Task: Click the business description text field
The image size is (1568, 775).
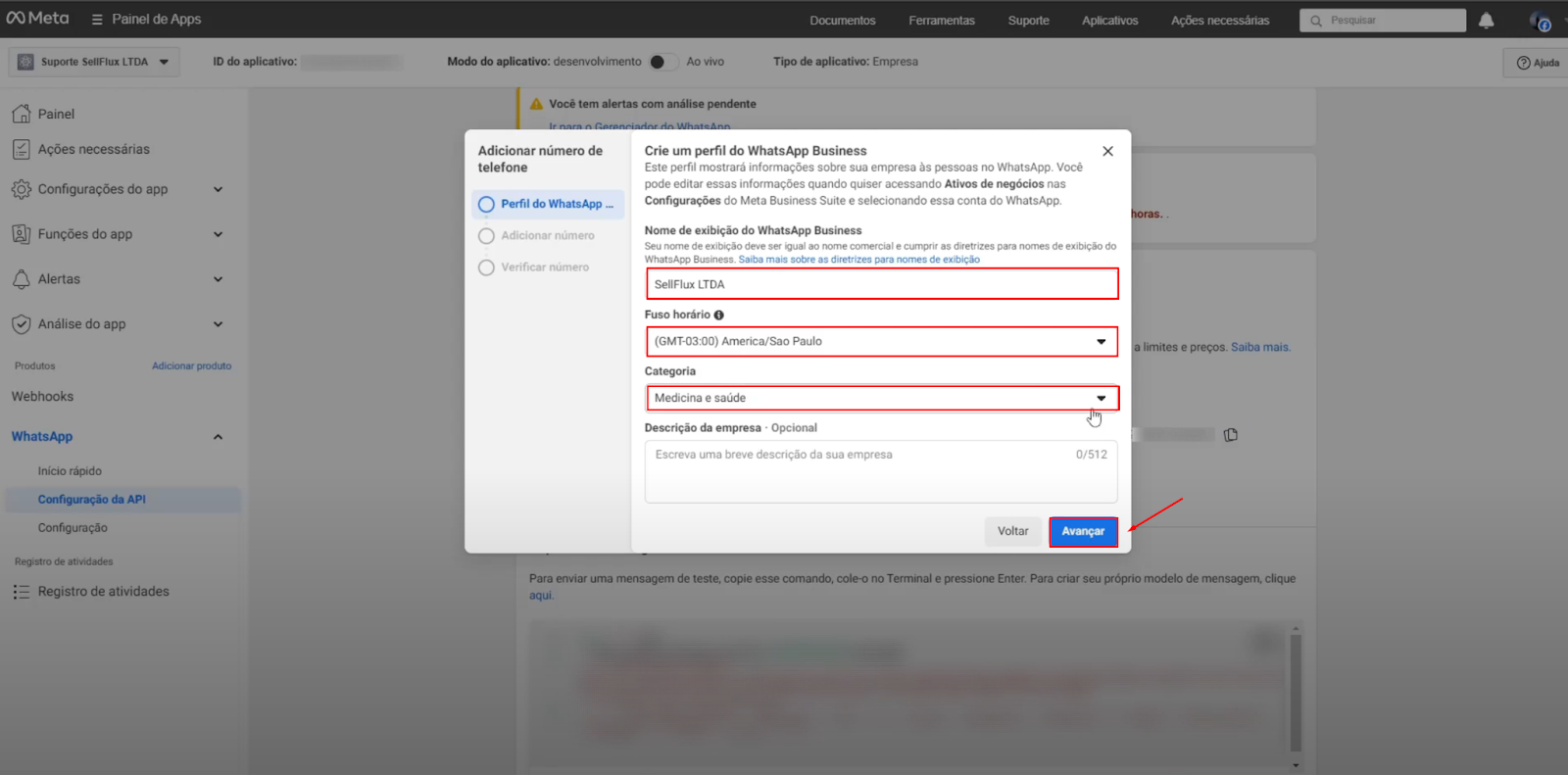Action: [880, 471]
